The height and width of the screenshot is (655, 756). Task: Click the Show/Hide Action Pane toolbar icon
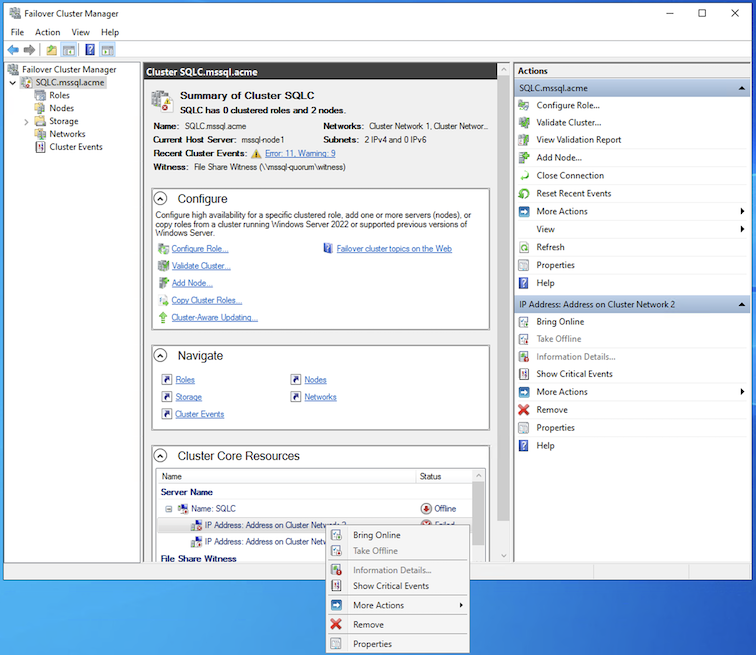tap(108, 50)
